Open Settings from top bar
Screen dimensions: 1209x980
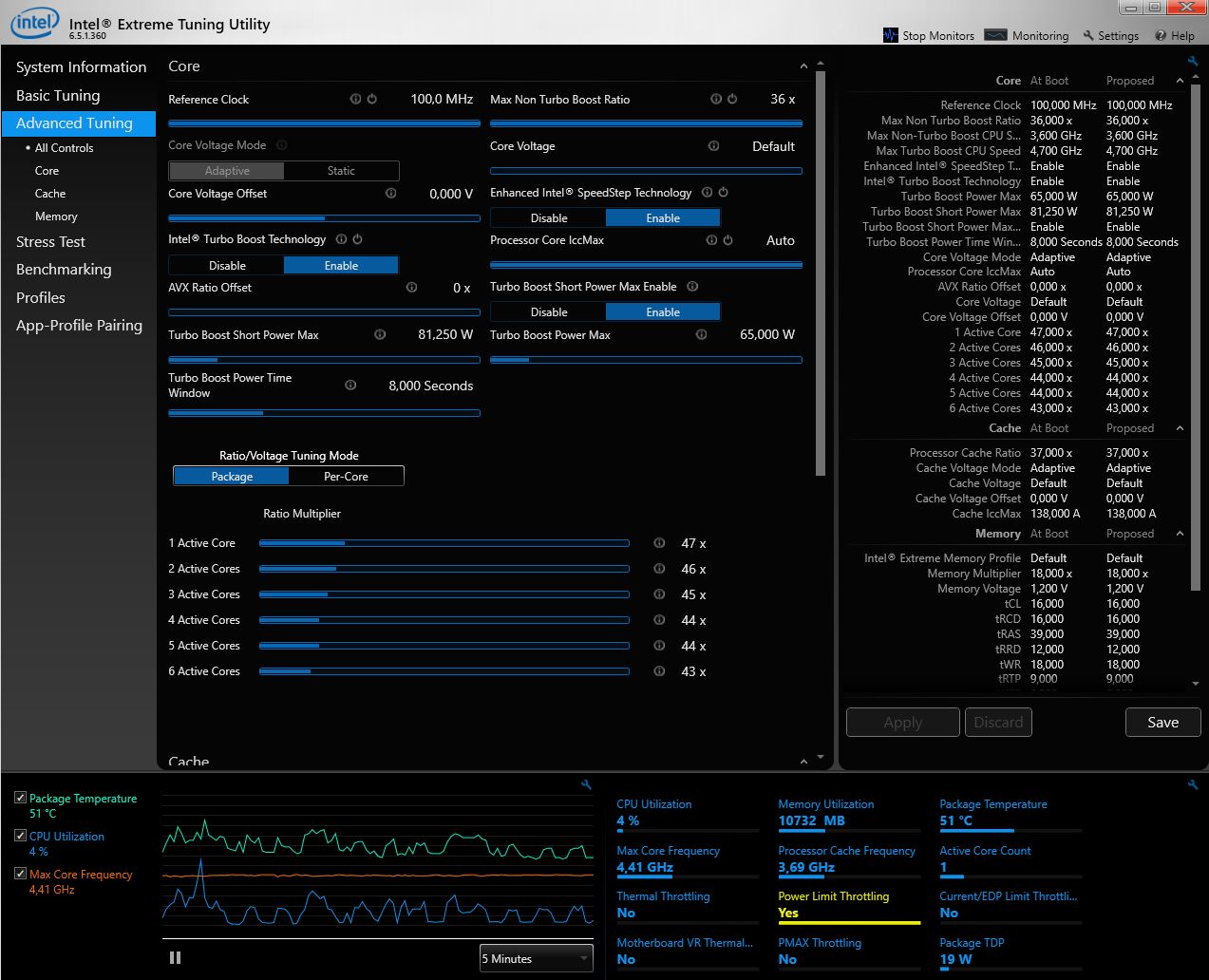pos(1110,35)
